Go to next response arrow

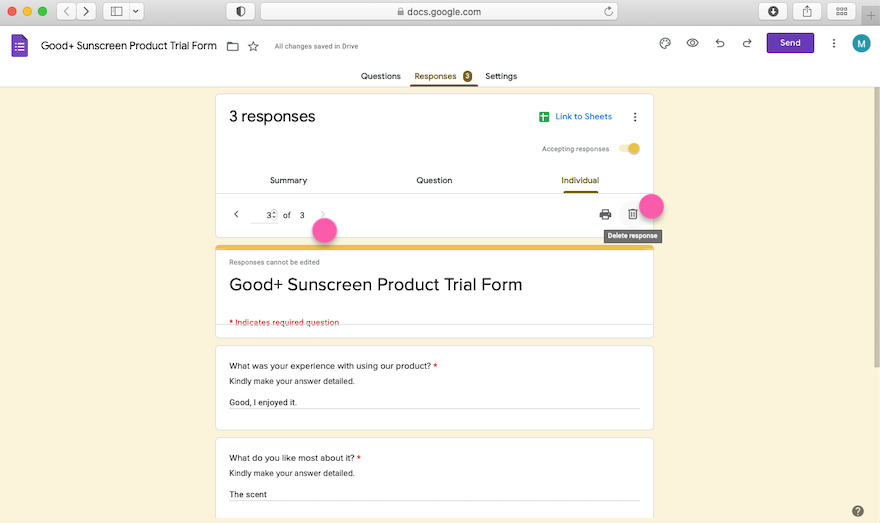[x=323, y=214]
